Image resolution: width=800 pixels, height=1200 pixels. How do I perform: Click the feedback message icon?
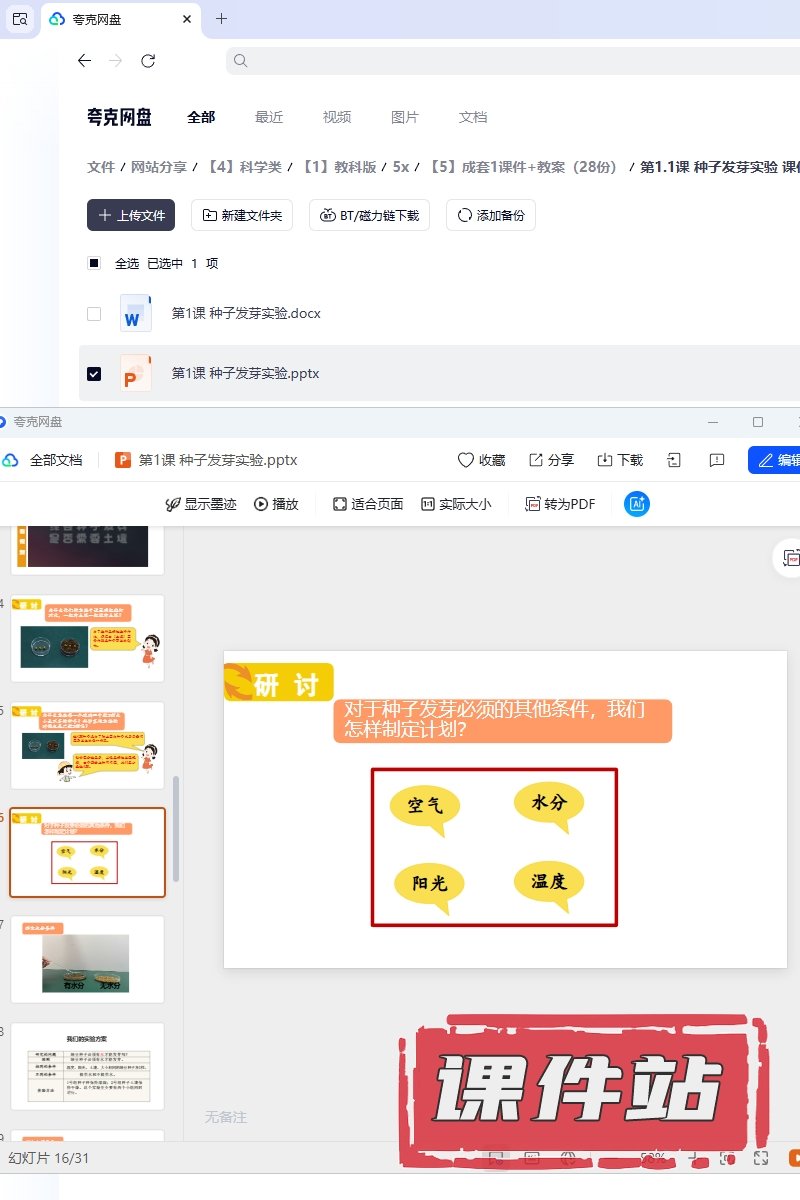[x=716, y=460]
